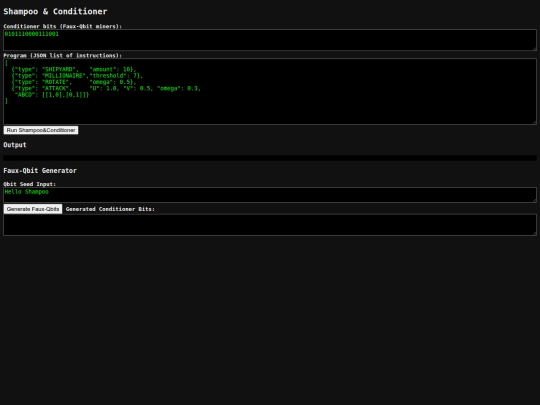Click the ABCD matrix line
The height and width of the screenshot is (405, 540).
(52, 95)
